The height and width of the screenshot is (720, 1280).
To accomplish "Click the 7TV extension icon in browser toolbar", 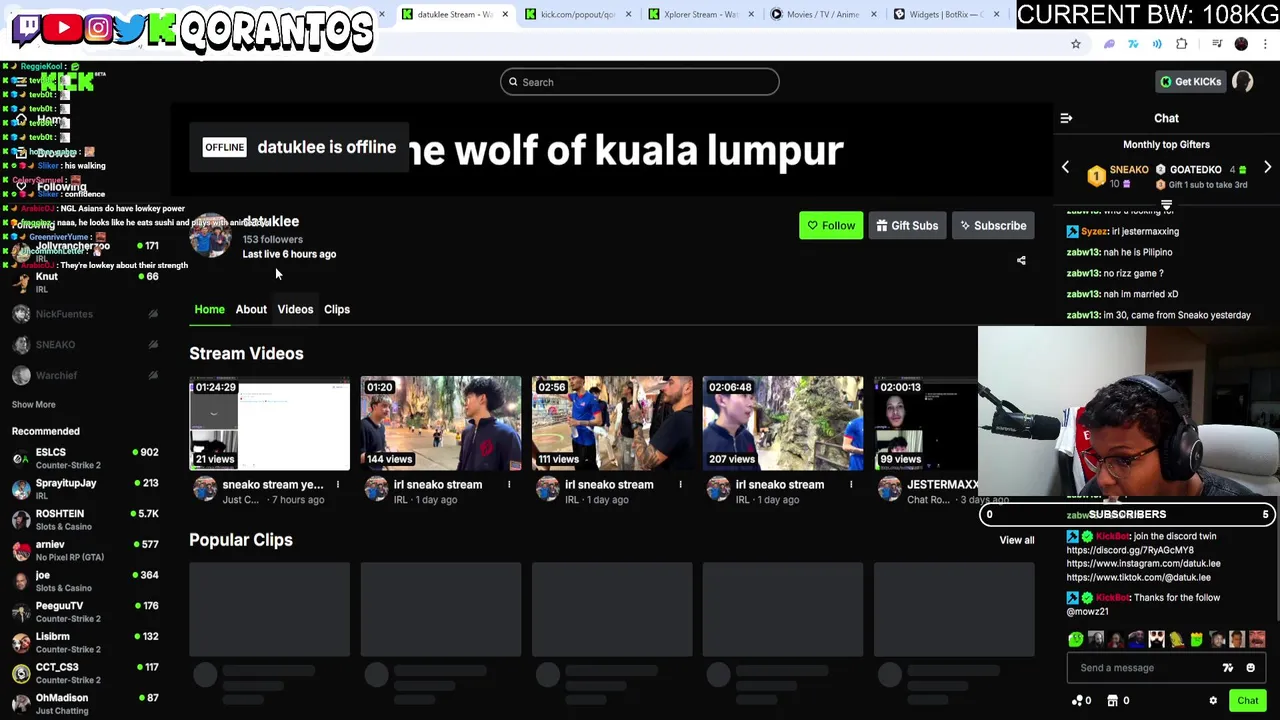I will [1133, 44].
